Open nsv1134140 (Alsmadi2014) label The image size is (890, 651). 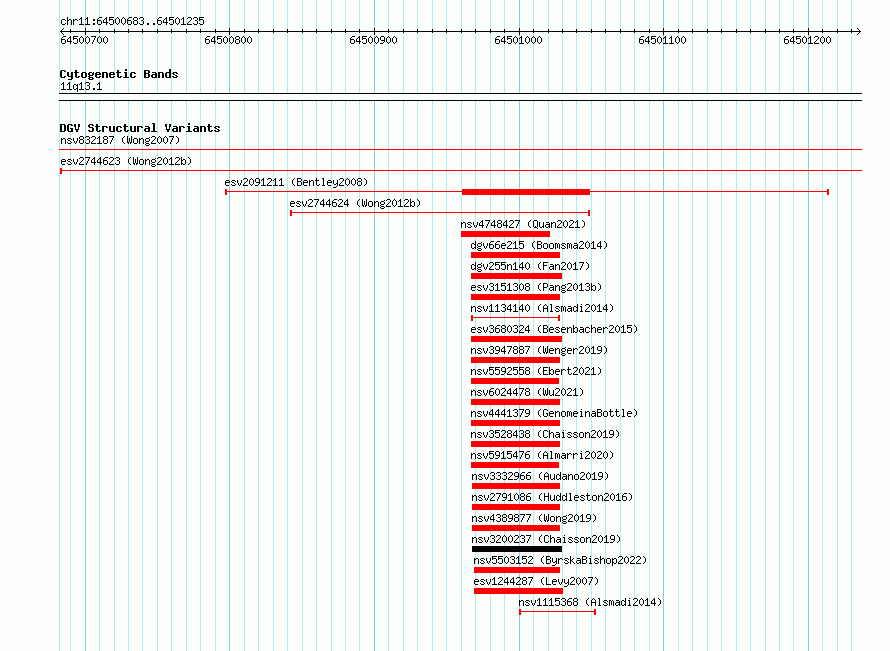542,308
